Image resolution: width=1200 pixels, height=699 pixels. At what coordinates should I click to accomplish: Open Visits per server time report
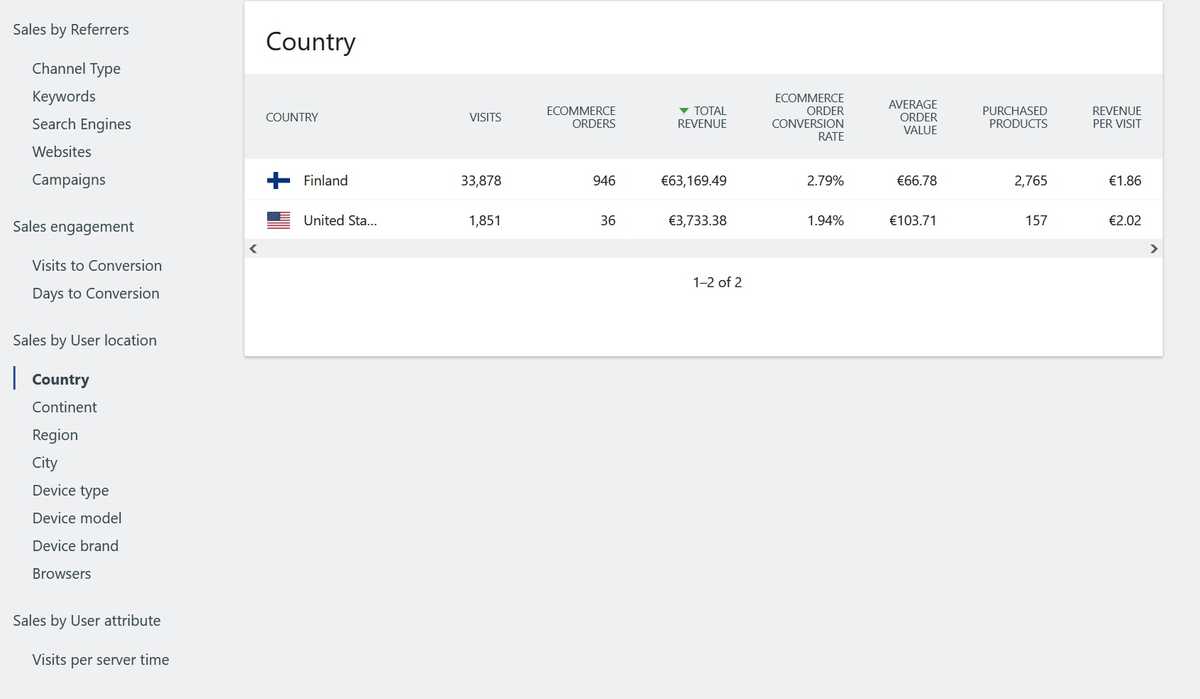point(100,660)
